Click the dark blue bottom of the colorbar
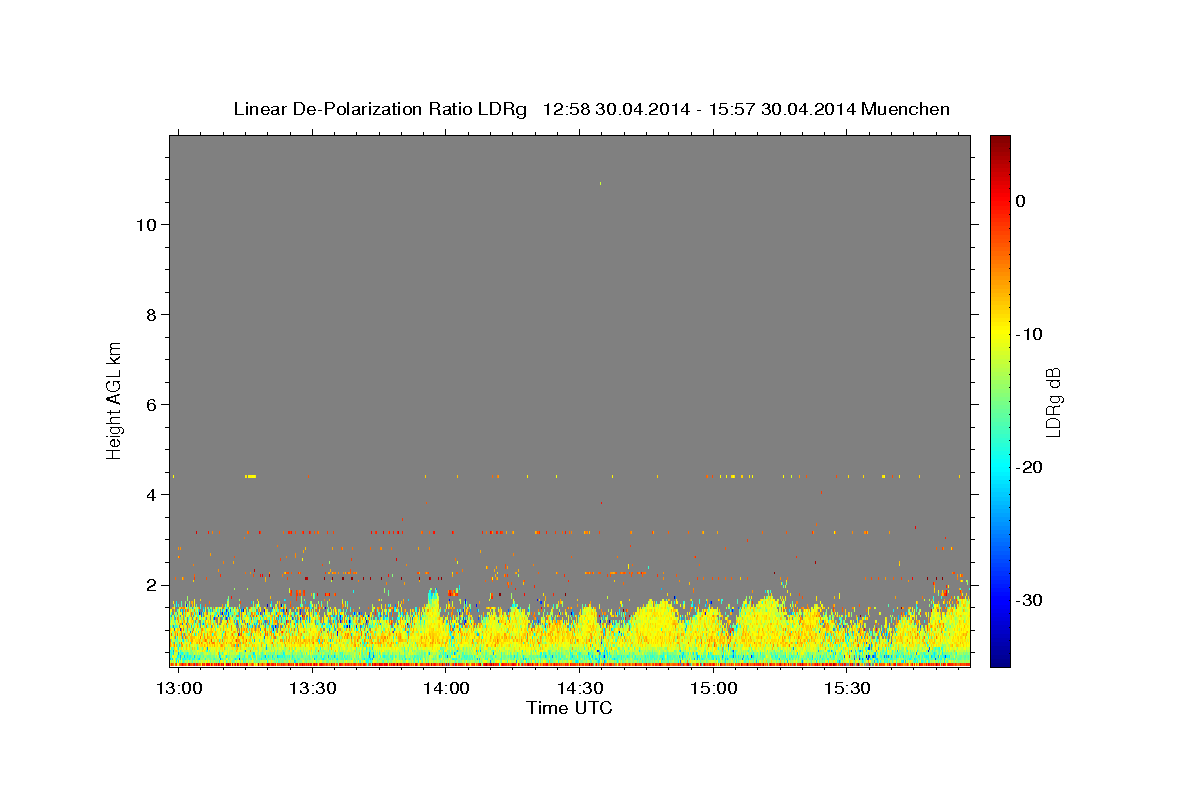This screenshot has height=800, width=1200. 1000,660
